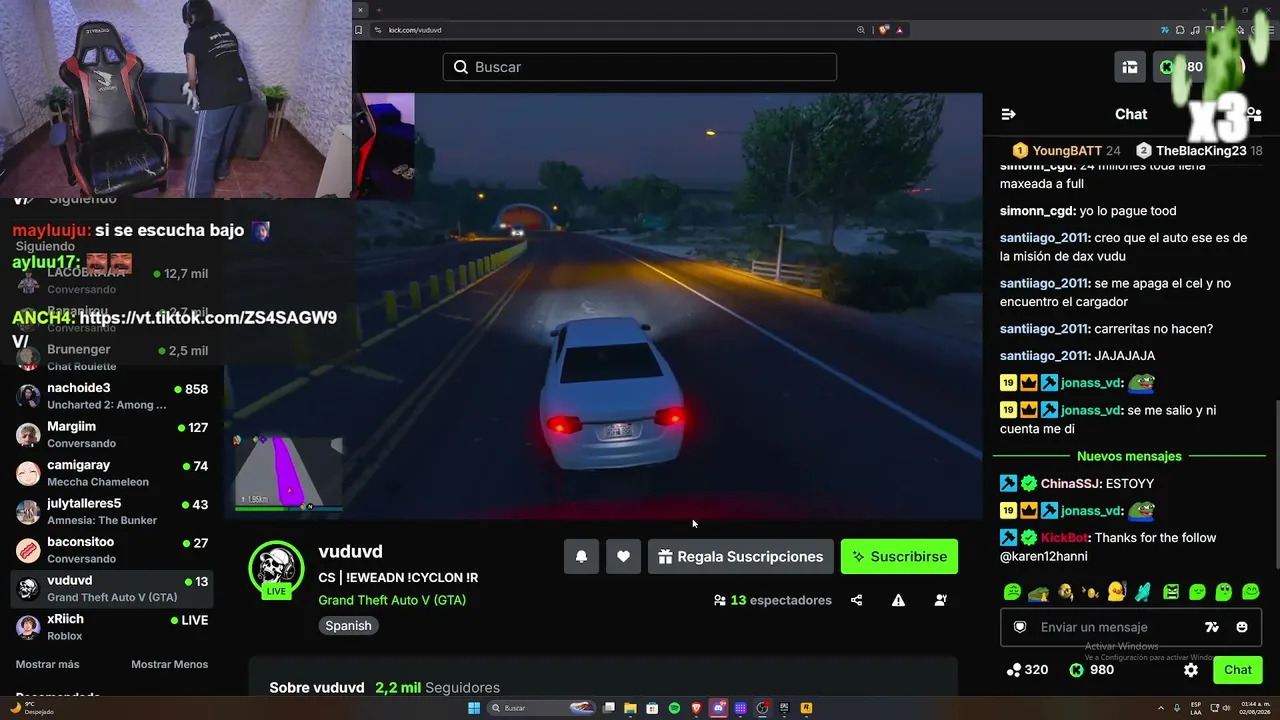Open the share icon beside viewer count

pos(857,600)
